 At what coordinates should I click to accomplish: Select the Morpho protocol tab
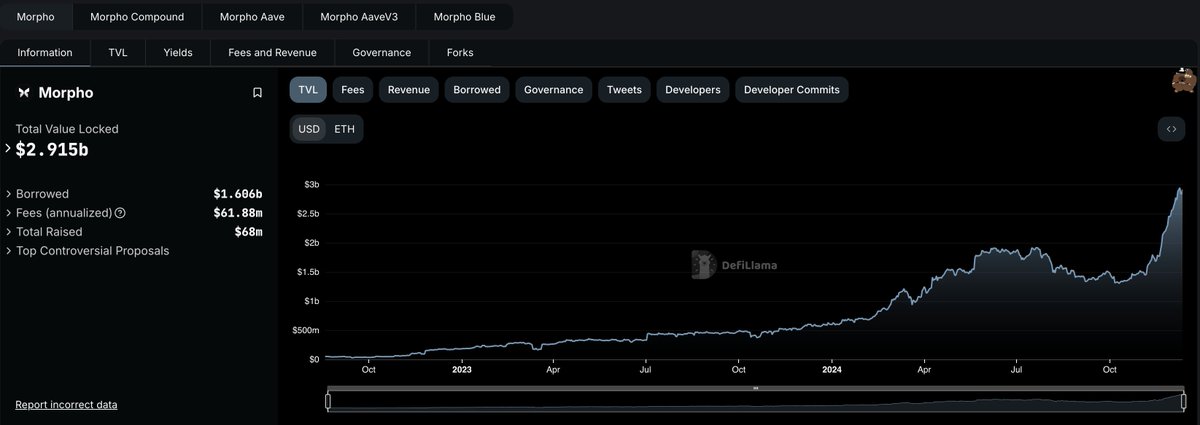pyautogui.click(x=36, y=17)
